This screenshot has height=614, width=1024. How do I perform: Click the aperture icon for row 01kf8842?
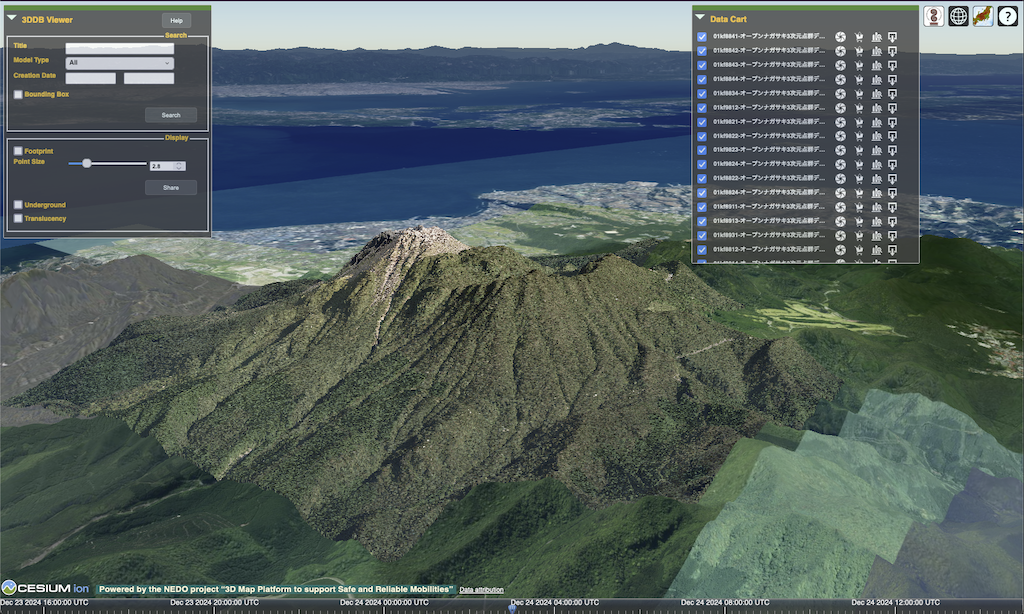click(840, 51)
